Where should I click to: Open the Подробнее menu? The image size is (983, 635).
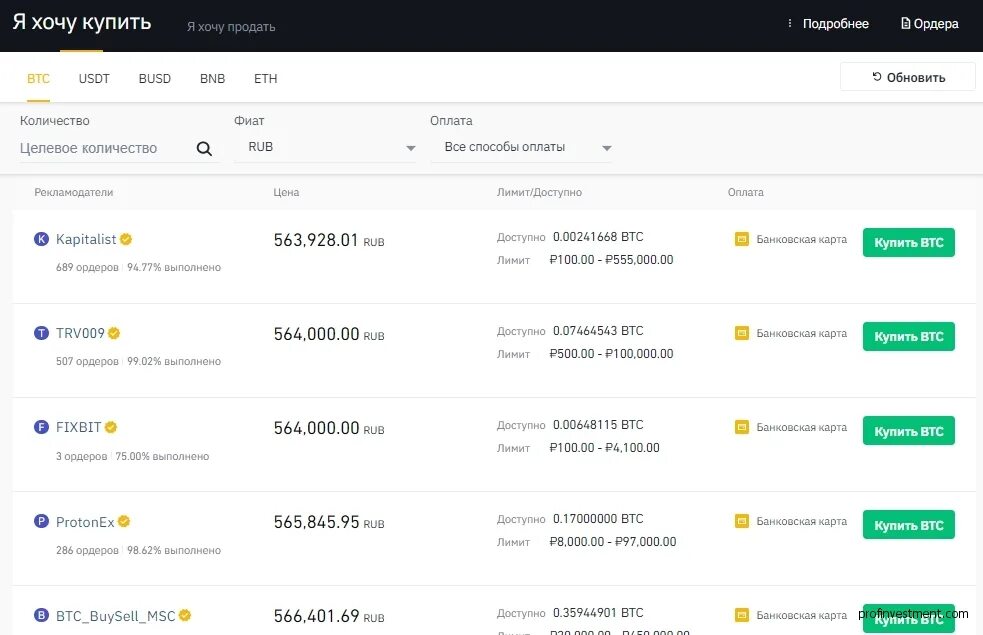pyautogui.click(x=828, y=24)
